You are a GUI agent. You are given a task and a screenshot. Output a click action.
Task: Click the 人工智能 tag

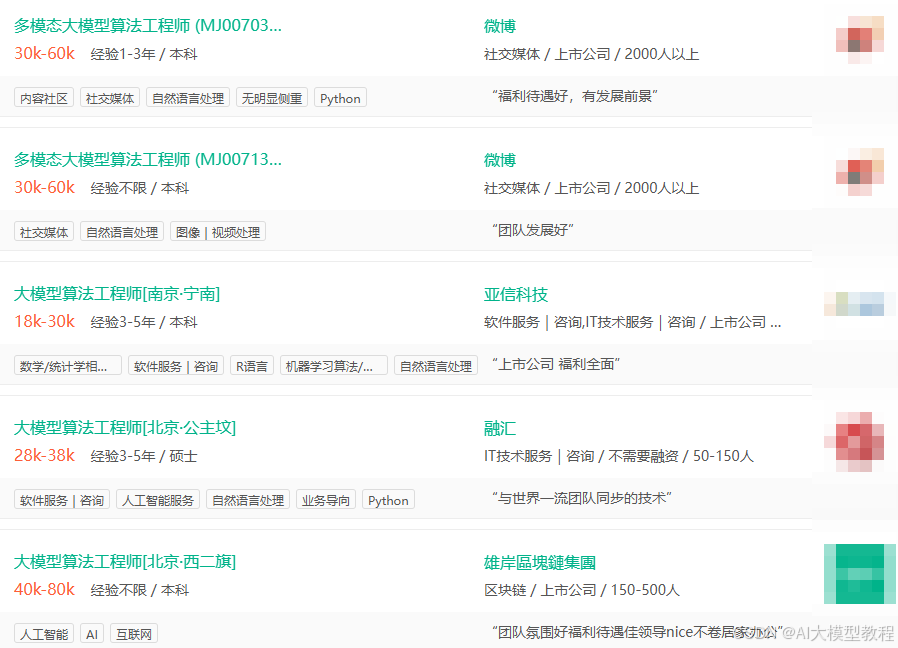click(x=44, y=634)
